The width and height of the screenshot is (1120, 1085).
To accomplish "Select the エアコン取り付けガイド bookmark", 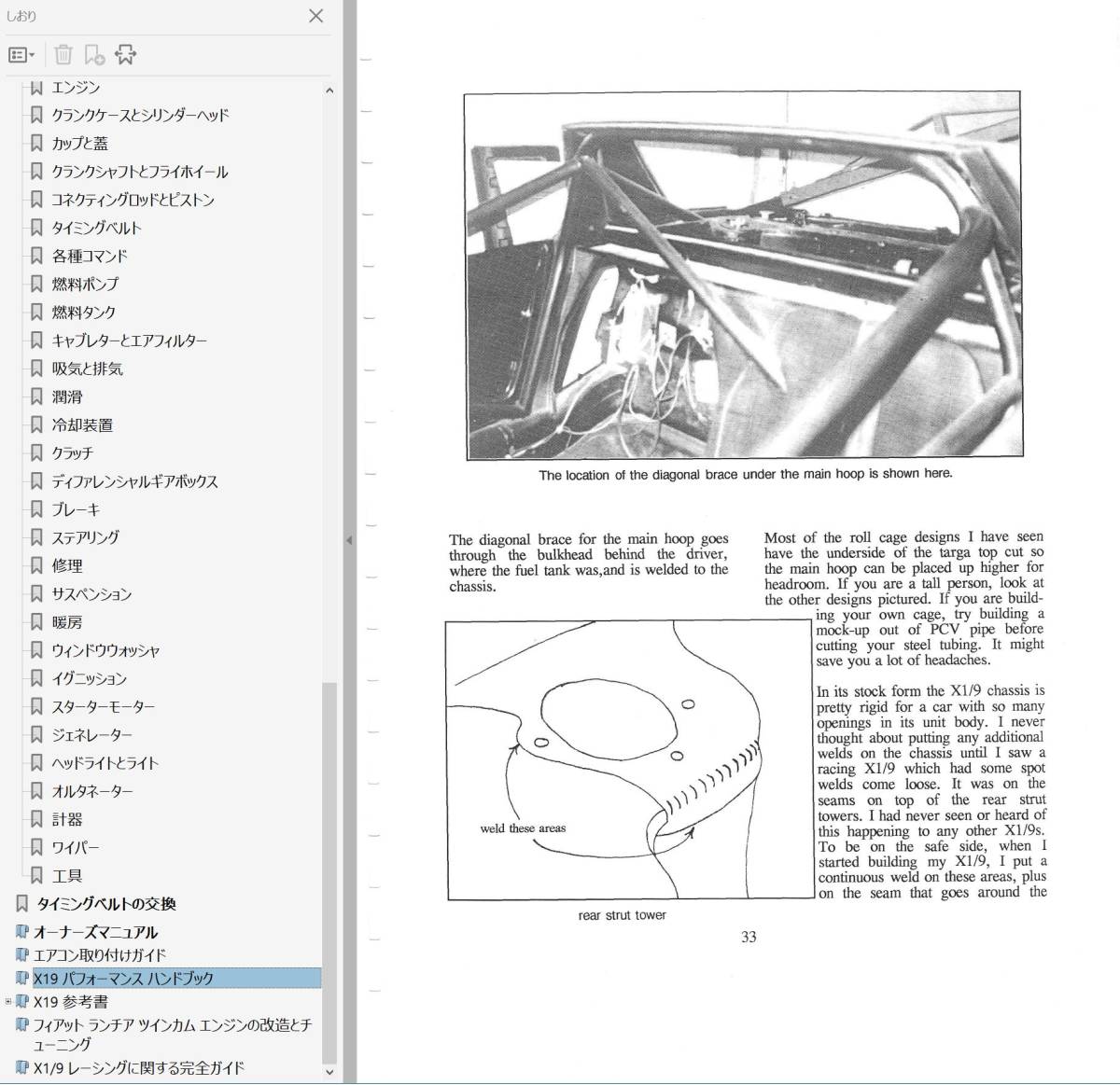I will 100,955.
